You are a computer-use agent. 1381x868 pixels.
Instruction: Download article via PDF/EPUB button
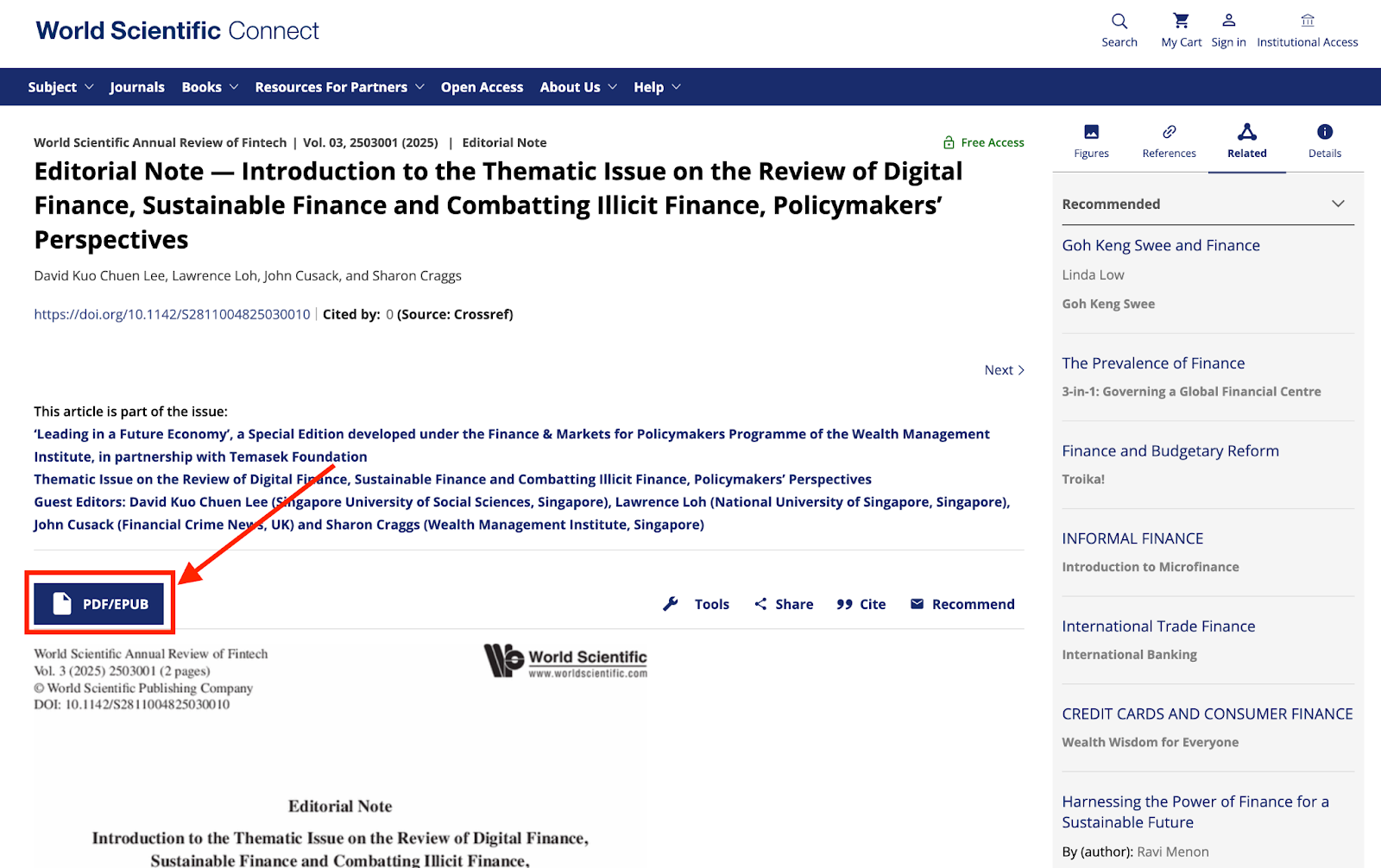(x=99, y=604)
